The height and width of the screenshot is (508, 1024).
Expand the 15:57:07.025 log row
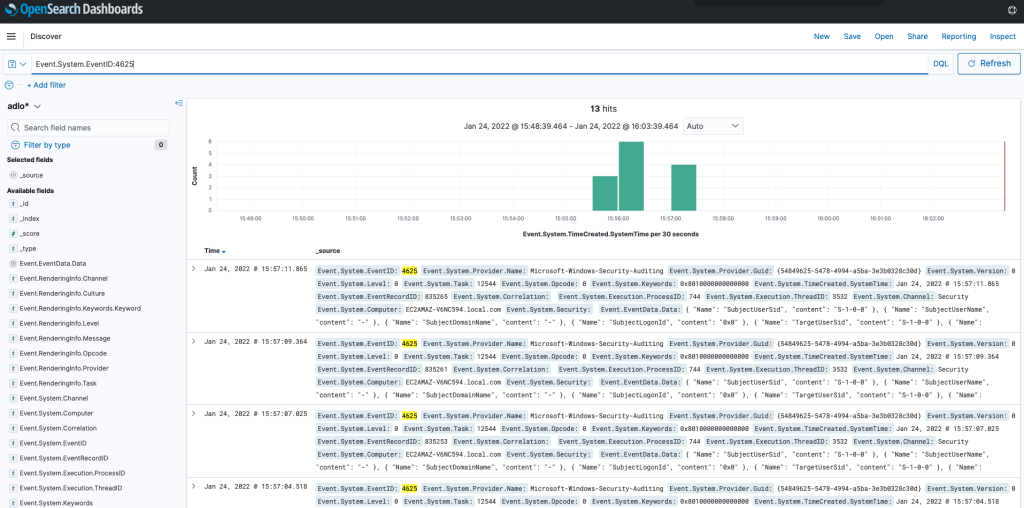[x=193, y=414]
